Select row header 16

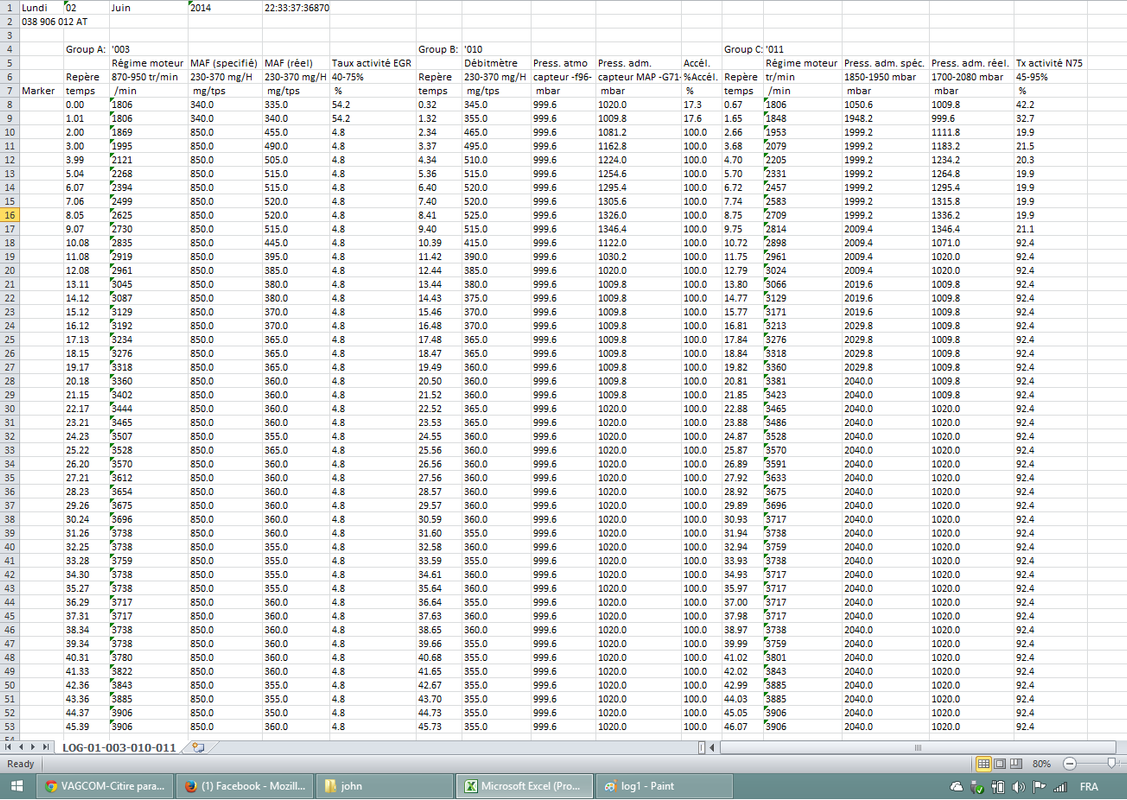tap(10, 215)
